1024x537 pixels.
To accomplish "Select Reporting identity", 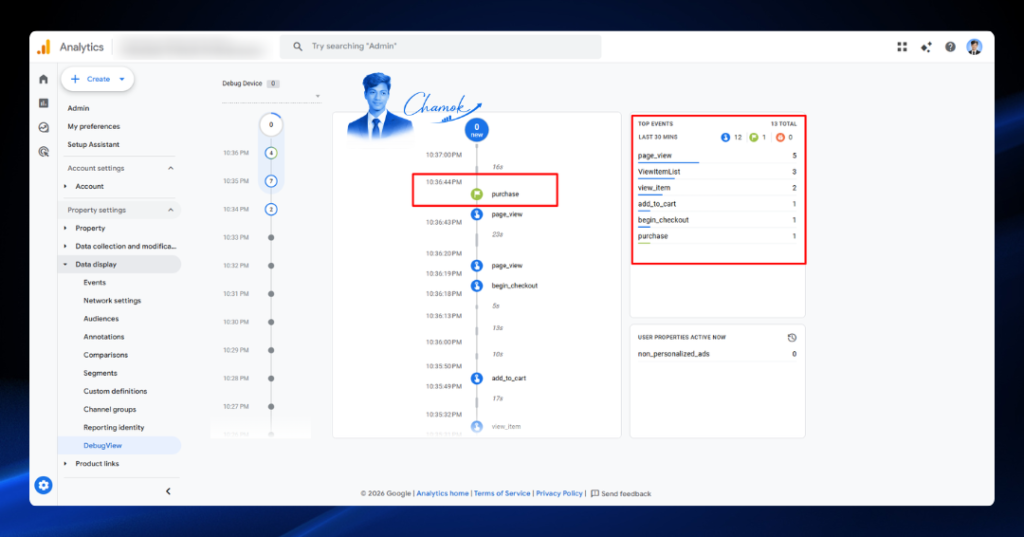I will pyautogui.click(x=114, y=427).
